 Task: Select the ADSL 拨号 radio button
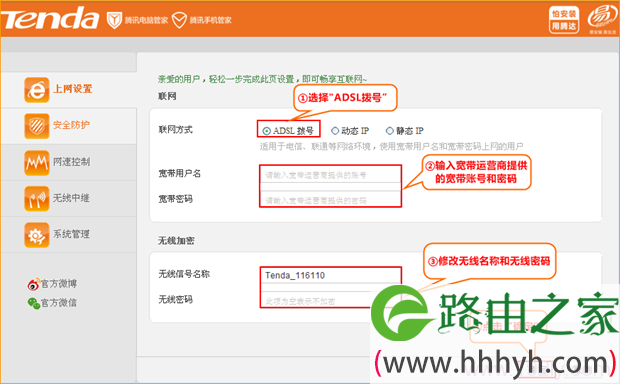point(267,131)
